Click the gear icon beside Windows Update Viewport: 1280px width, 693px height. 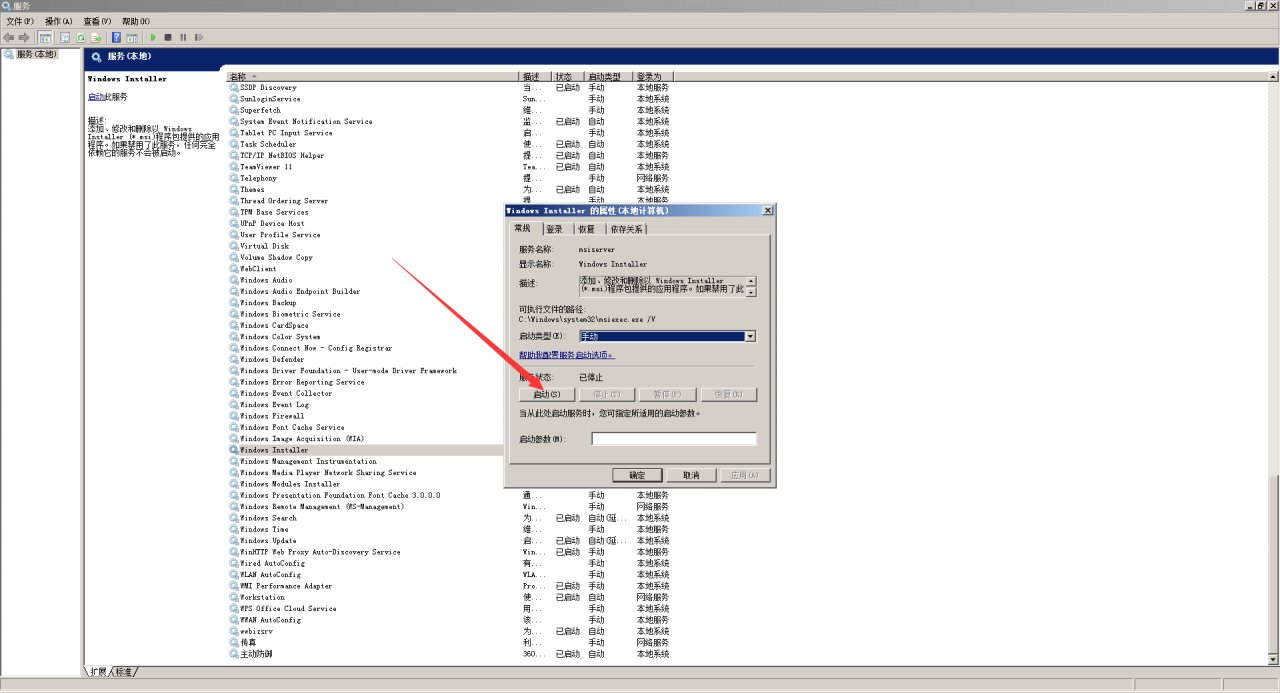pyautogui.click(x=234, y=540)
